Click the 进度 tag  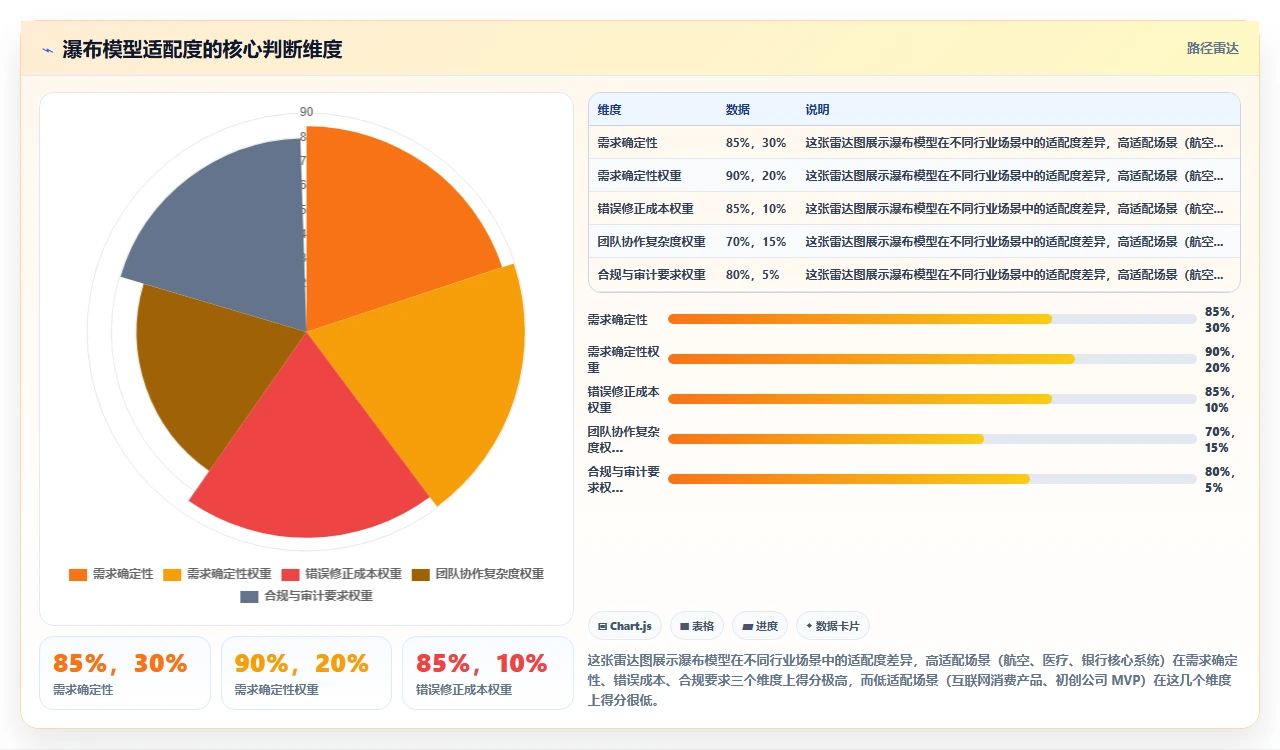(760, 626)
